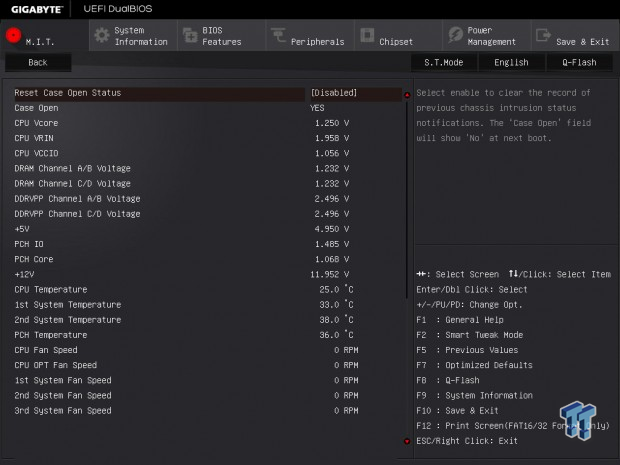Click the 1.958 V value

coord(332,138)
